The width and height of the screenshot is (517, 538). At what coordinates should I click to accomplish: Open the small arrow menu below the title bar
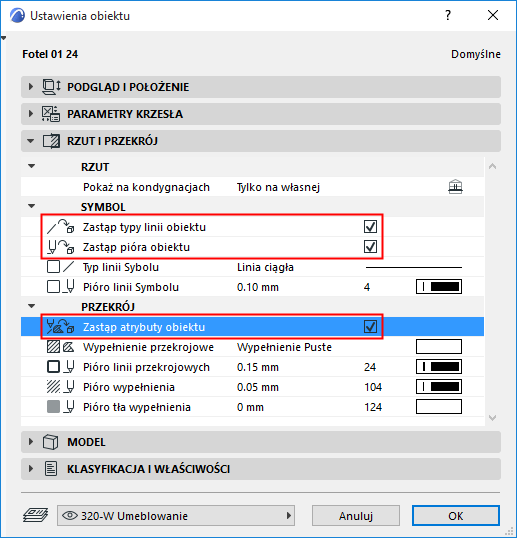(x=3, y=38)
